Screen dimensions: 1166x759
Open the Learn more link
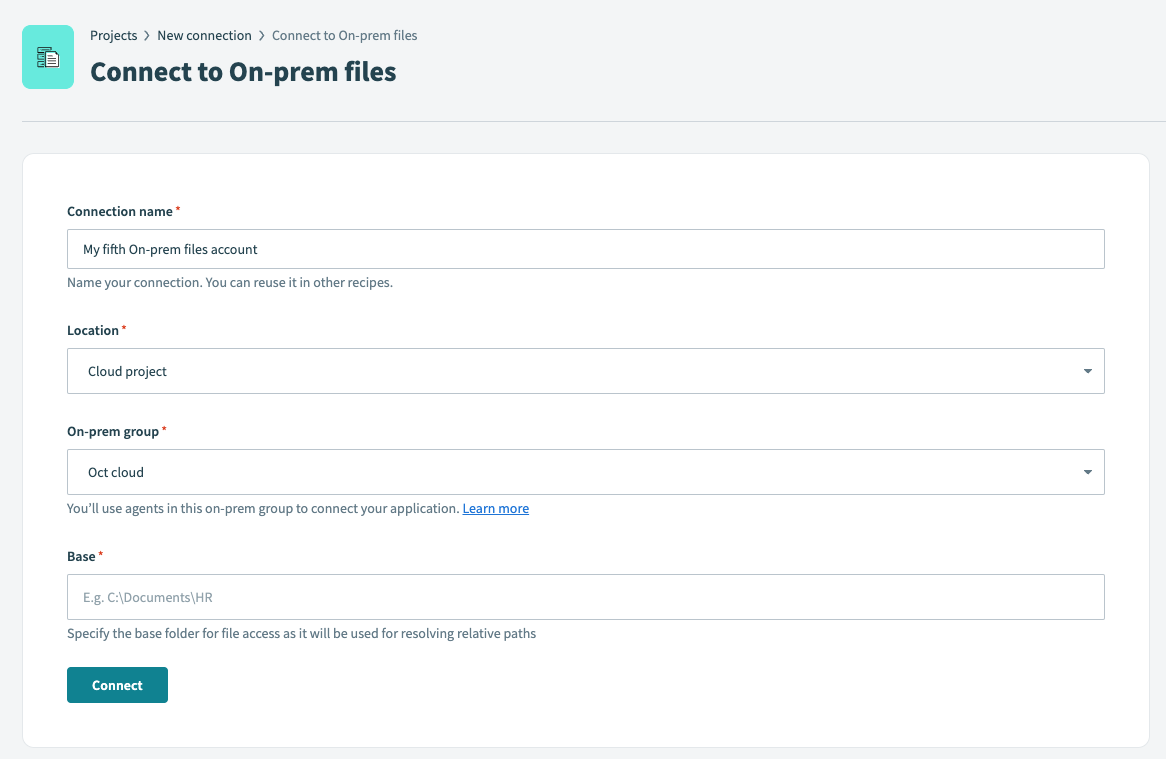point(495,508)
